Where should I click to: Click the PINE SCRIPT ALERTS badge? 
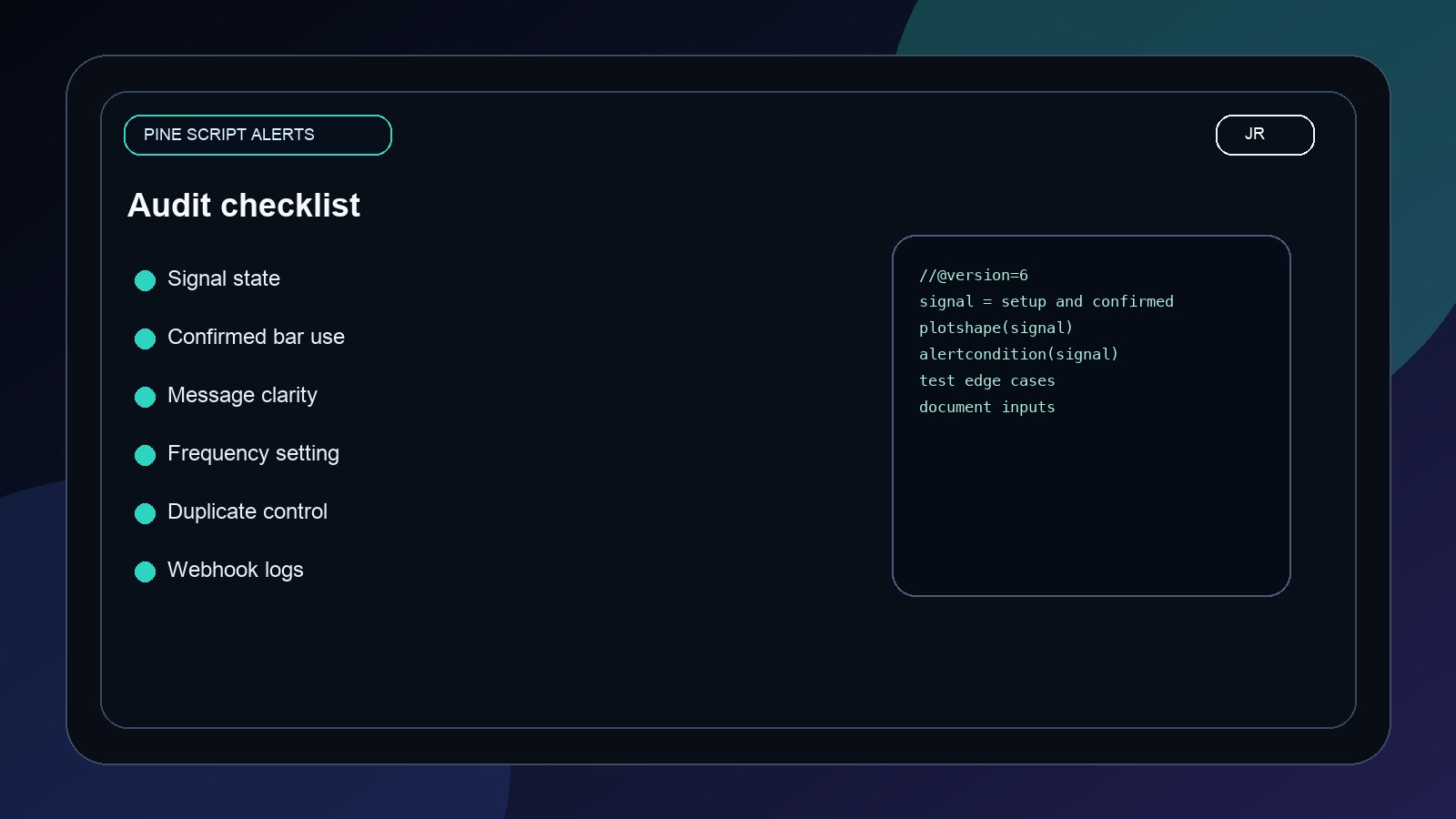(258, 135)
